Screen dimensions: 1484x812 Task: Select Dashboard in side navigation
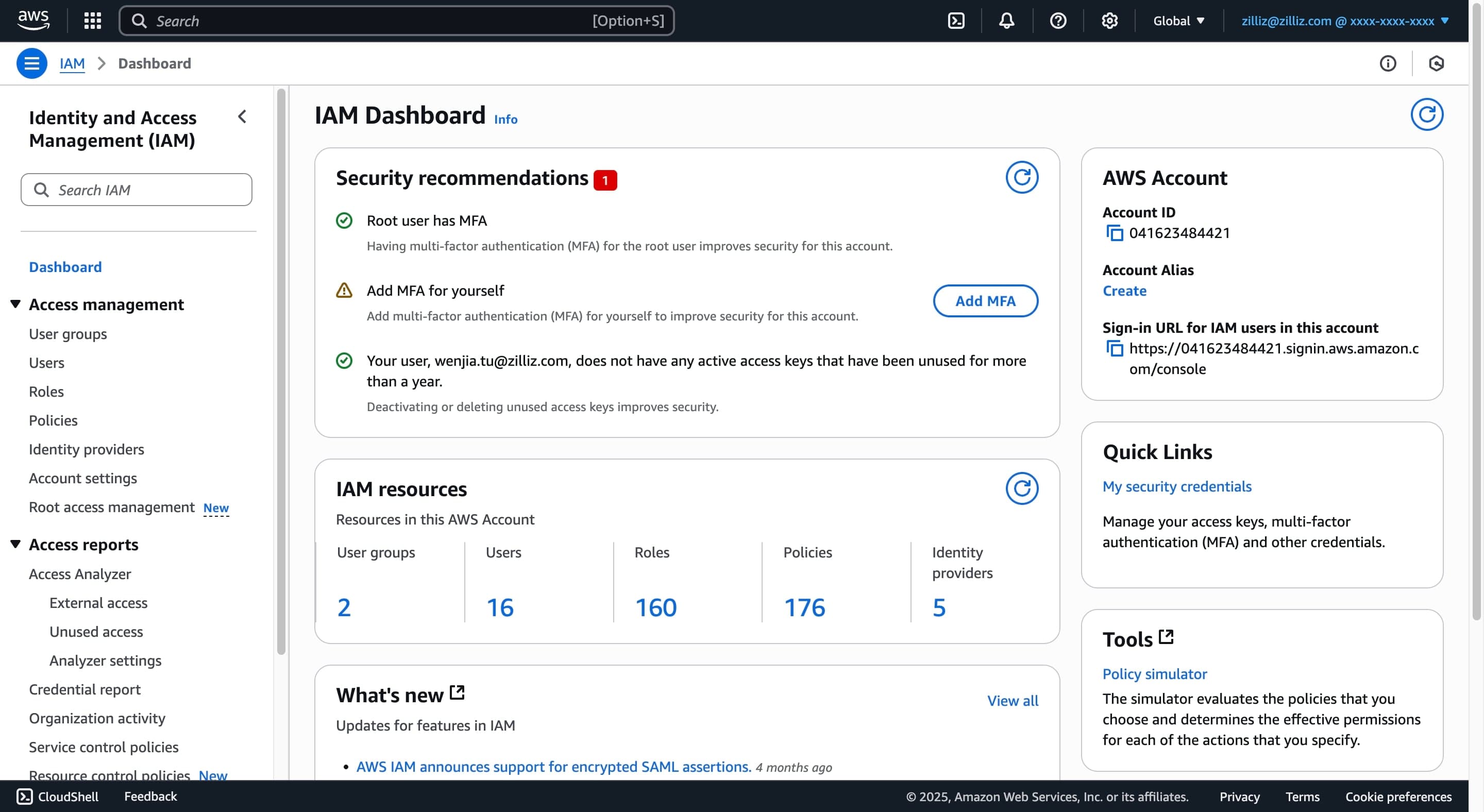65,267
